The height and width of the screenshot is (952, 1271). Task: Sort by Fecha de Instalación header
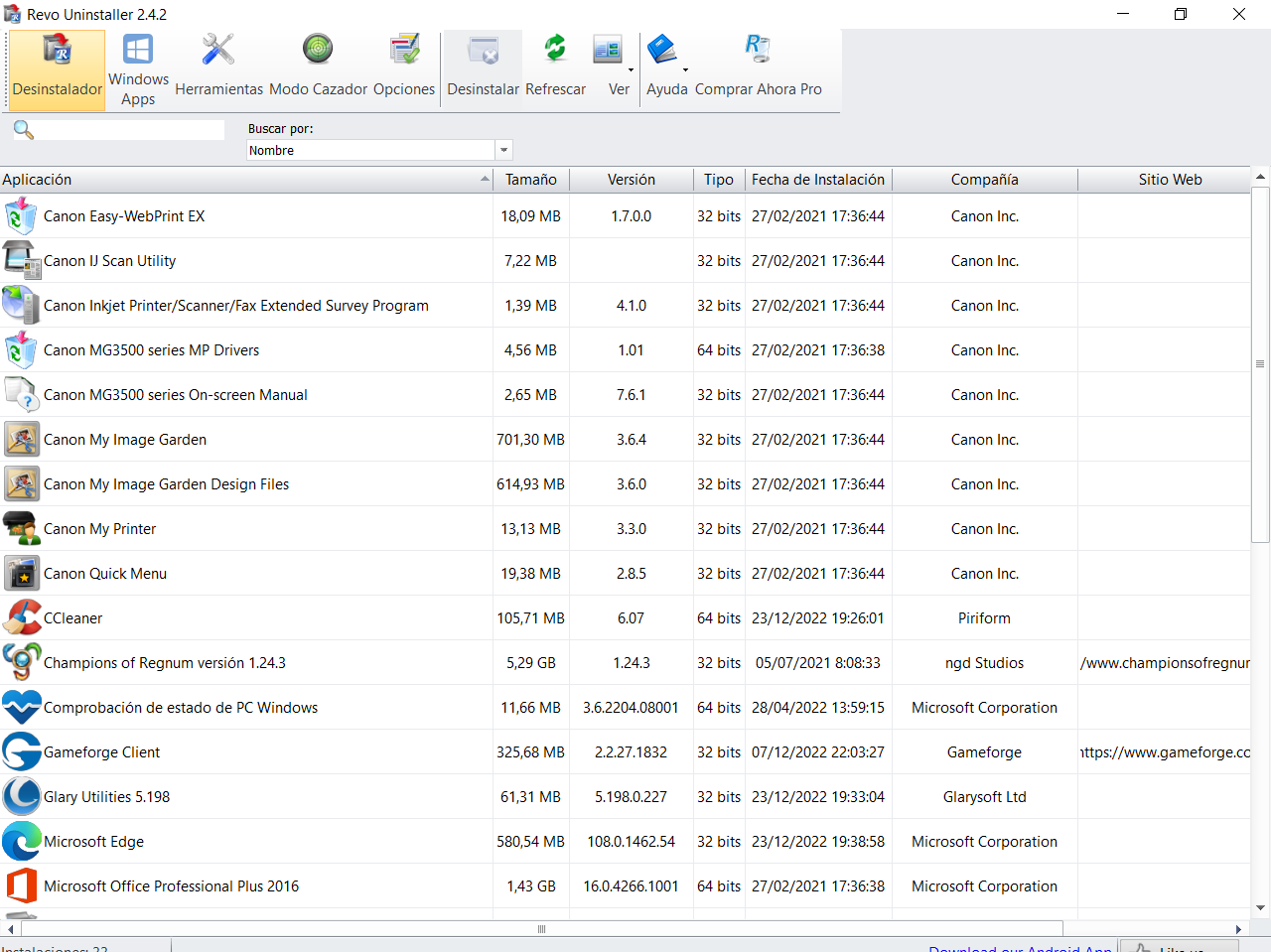(818, 180)
